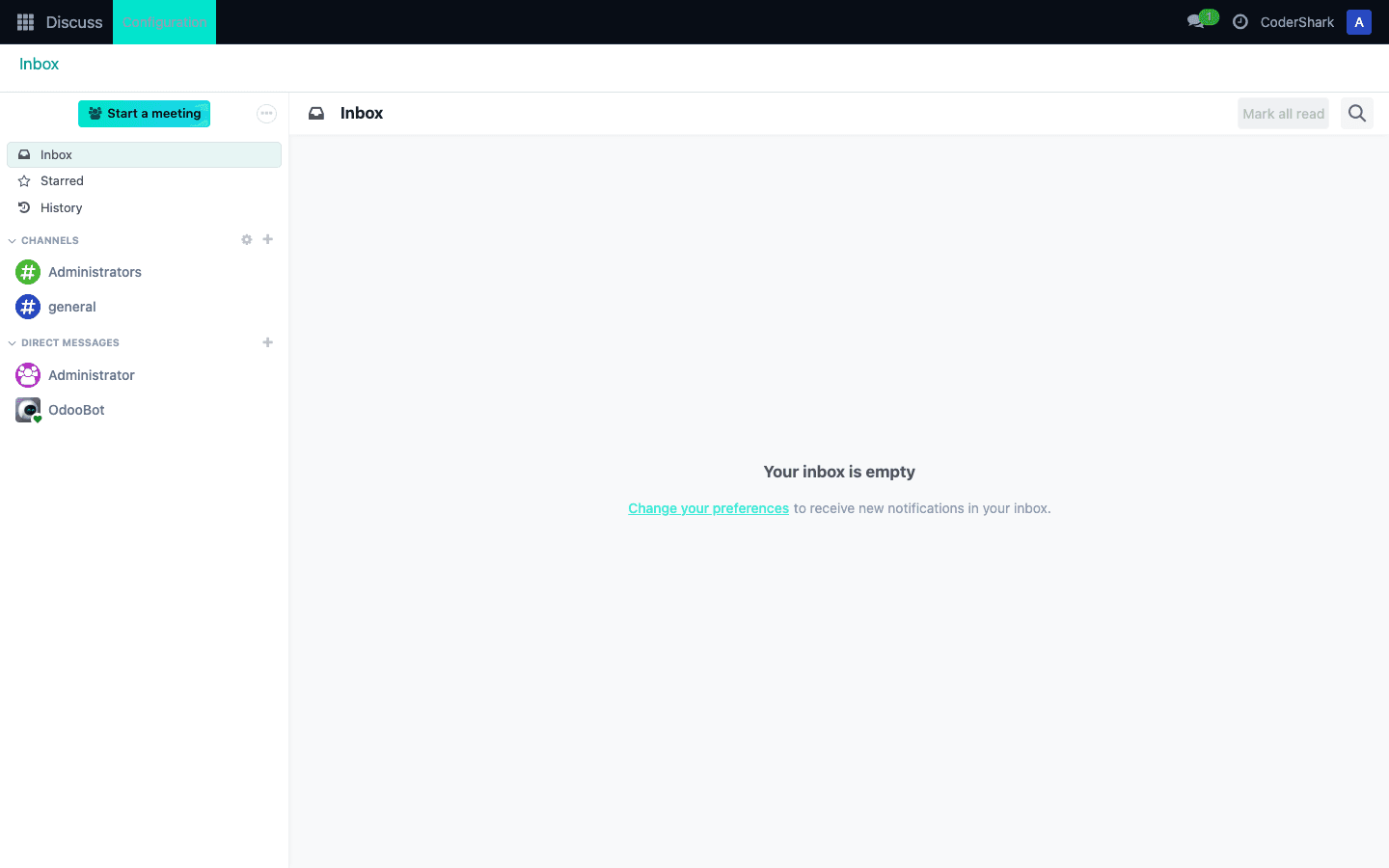Viewport: 1389px width, 868px height.
Task: Open the general channel
Action: pyautogui.click(x=144, y=307)
